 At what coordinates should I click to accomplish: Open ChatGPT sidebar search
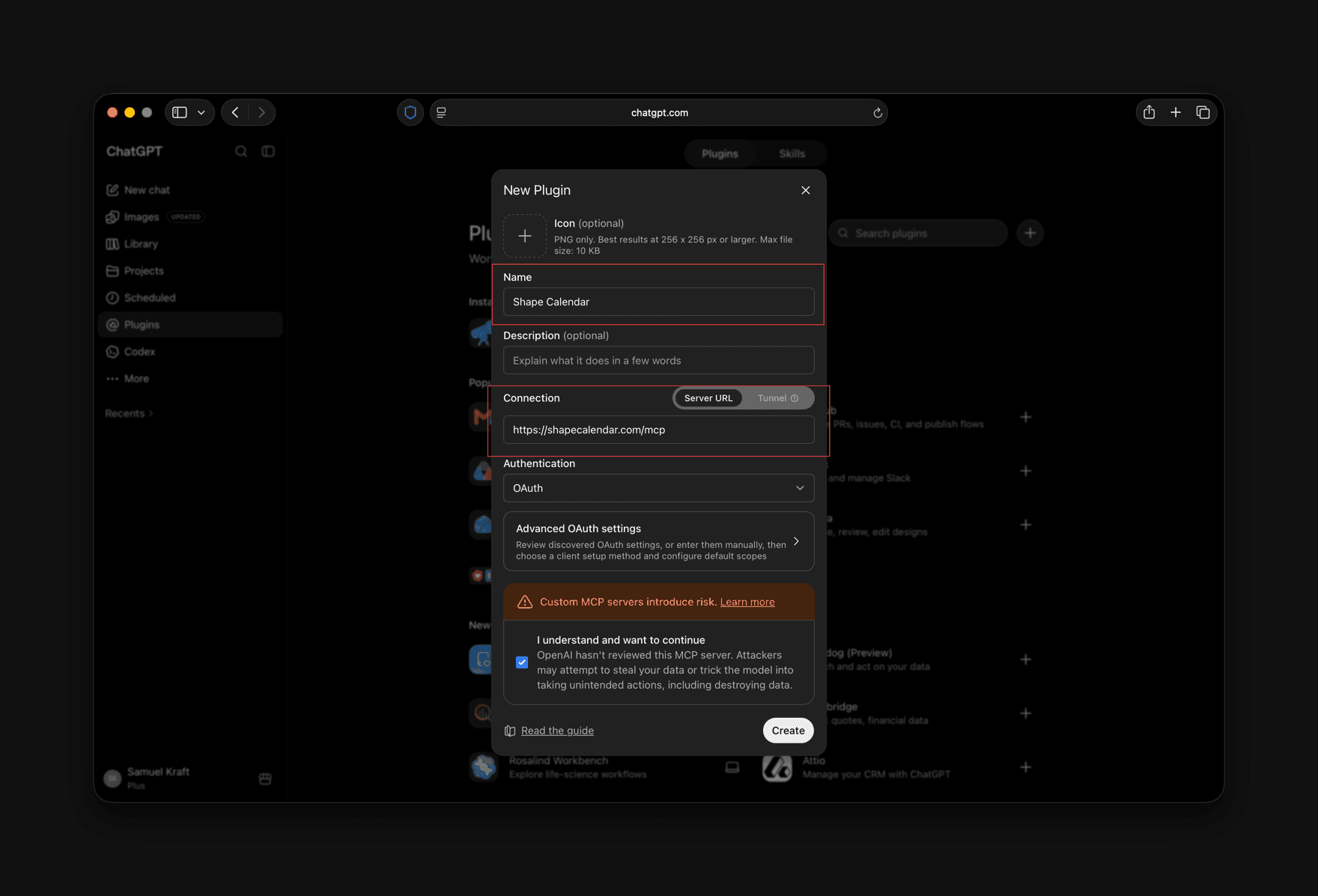[x=241, y=151]
